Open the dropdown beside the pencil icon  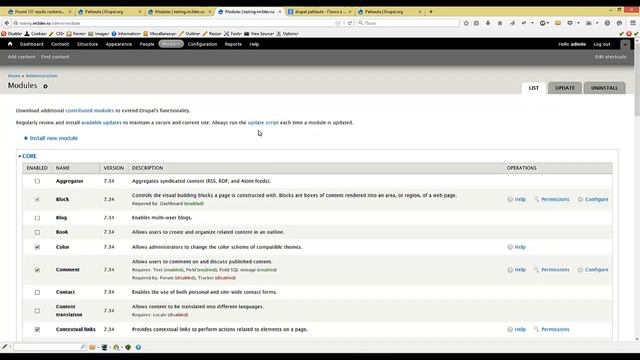click(x=10, y=347)
